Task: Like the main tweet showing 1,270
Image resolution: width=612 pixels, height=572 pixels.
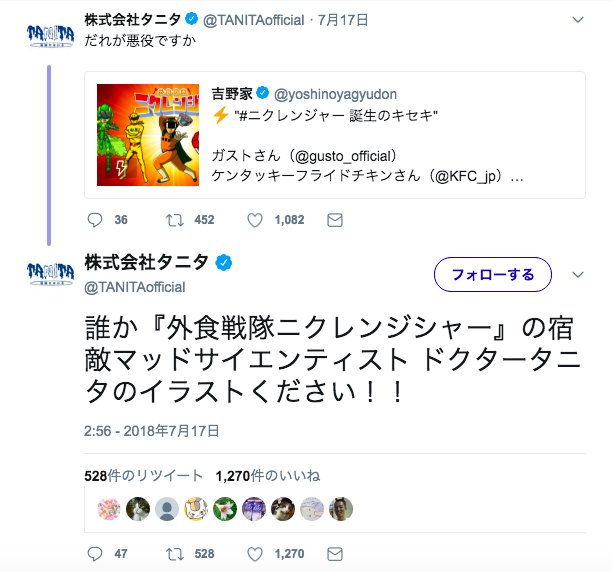Action: 255,554
